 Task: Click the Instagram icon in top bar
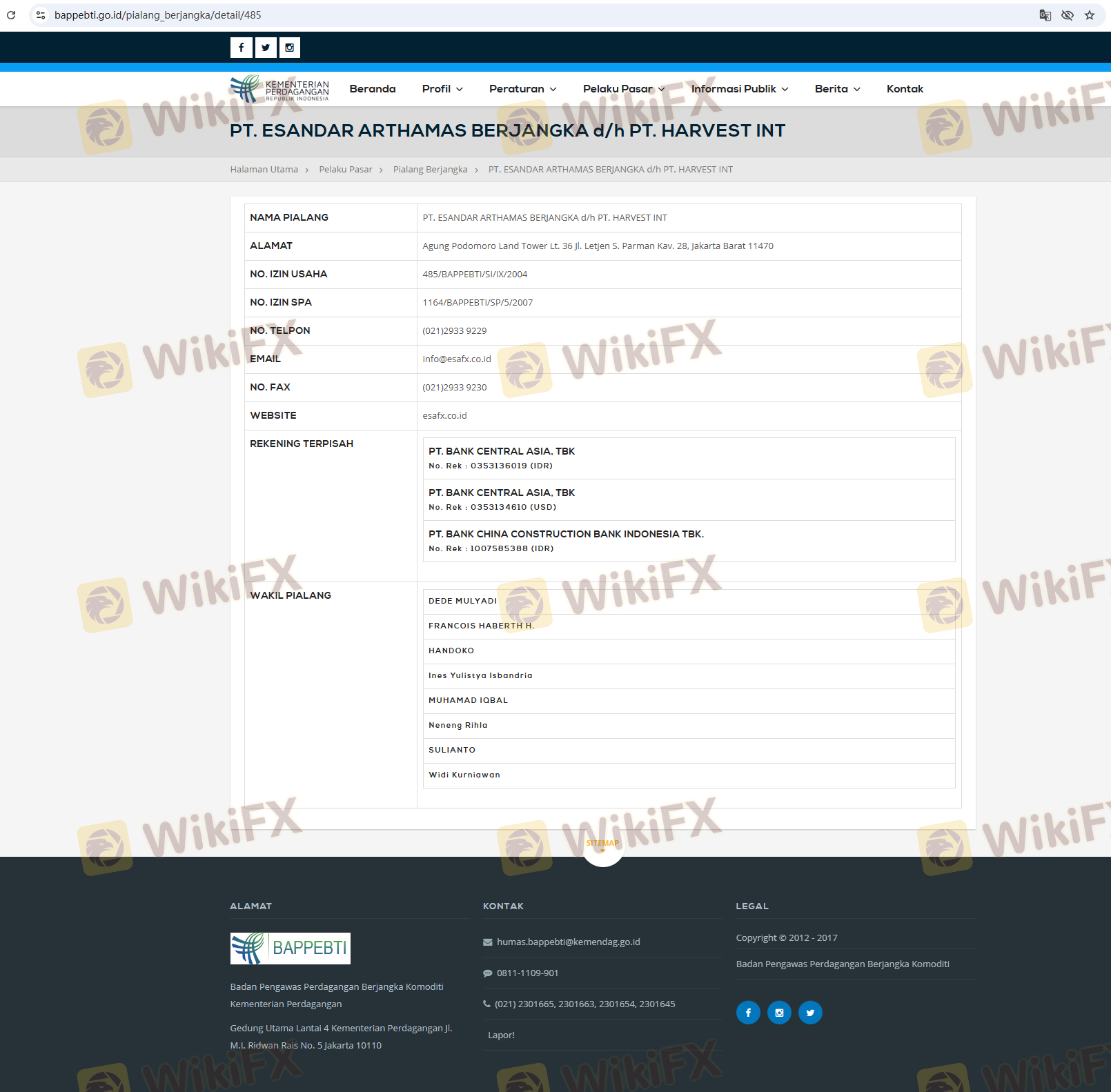[x=290, y=48]
